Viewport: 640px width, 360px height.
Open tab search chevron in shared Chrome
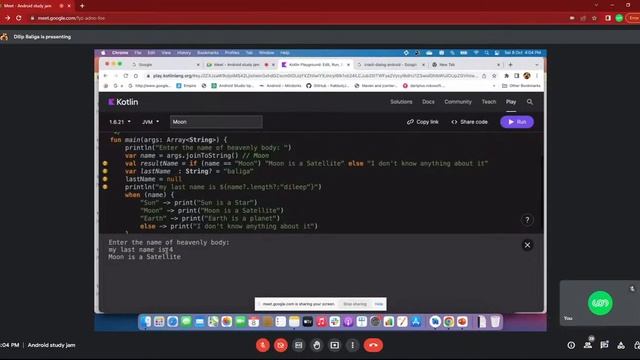tap(536, 64)
